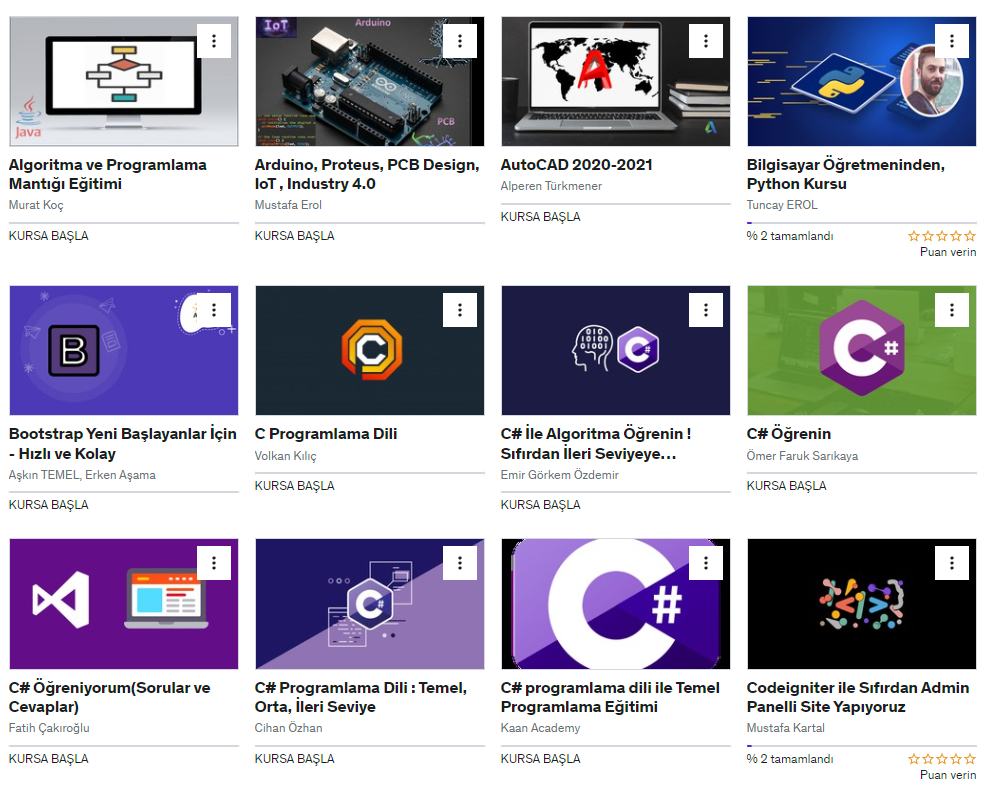The height and width of the screenshot is (791, 997).
Task: Click KURSA BAŞLA under C# Öğreniyorum course
Action: [x=49, y=759]
